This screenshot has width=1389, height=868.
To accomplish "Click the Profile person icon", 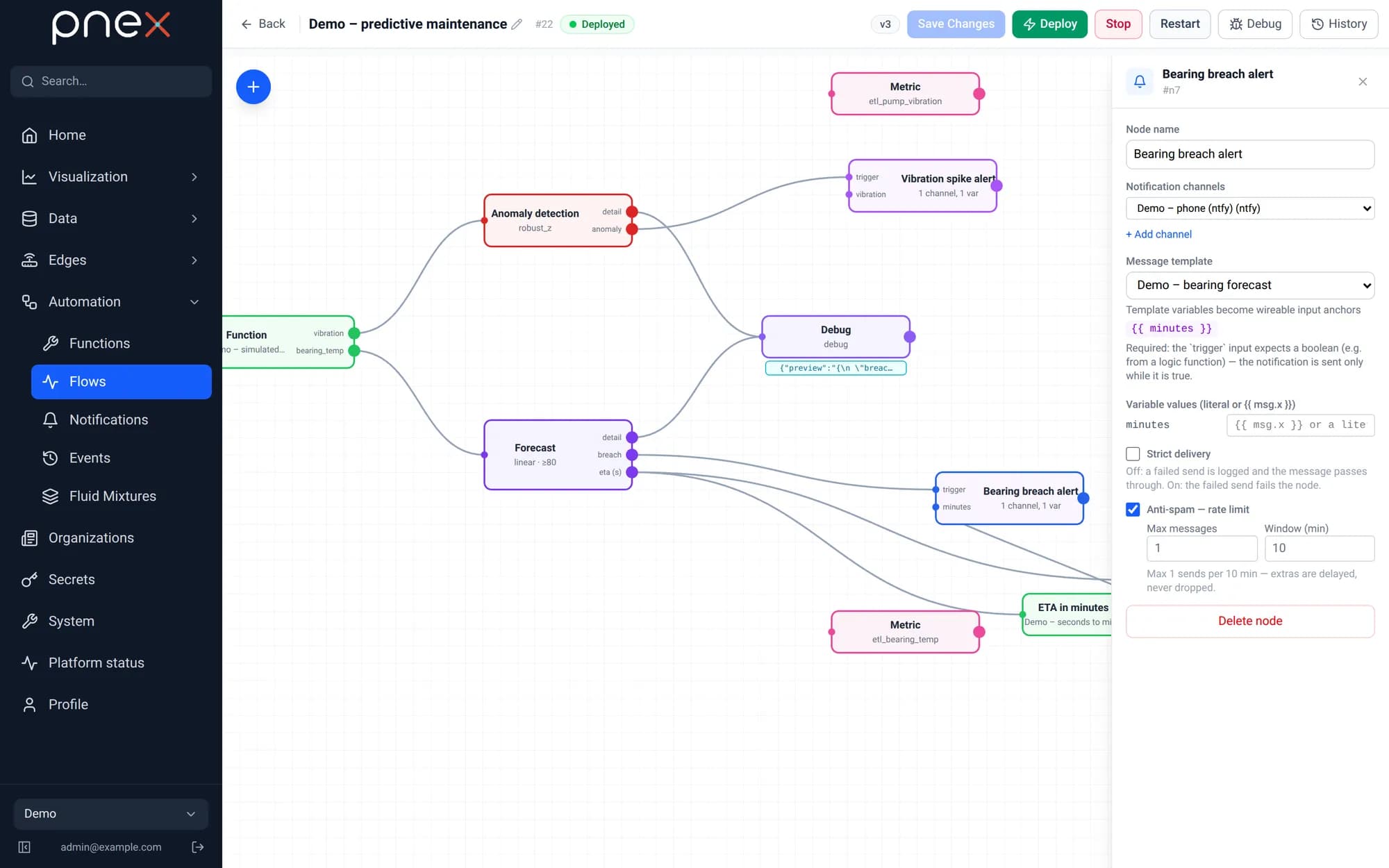I will pyautogui.click(x=29, y=705).
